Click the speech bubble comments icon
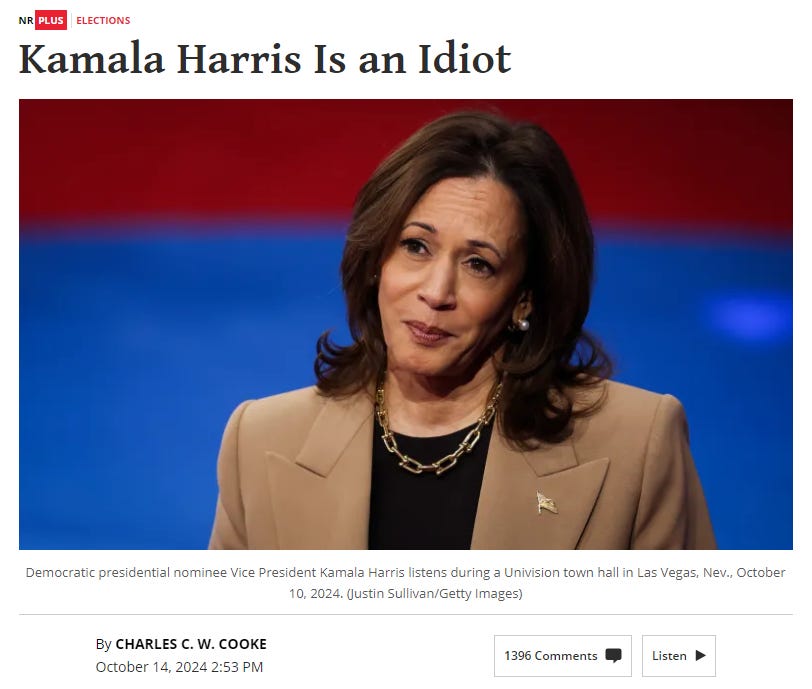The image size is (812, 689). (613, 656)
